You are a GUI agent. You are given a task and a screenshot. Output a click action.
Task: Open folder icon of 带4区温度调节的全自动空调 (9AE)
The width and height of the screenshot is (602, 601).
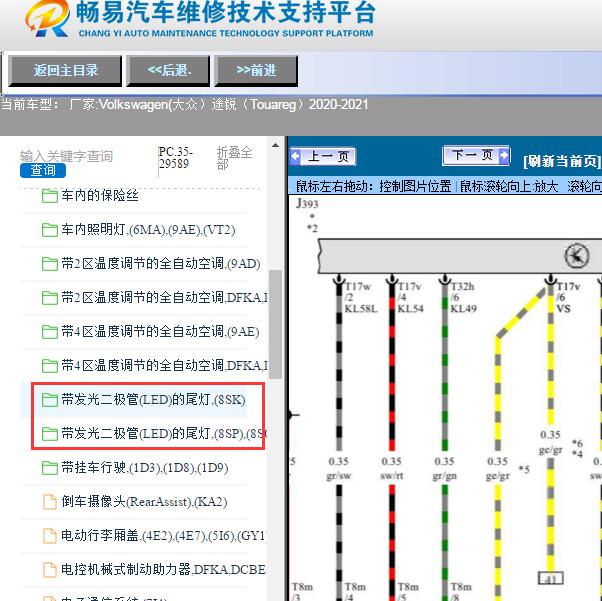(x=50, y=332)
